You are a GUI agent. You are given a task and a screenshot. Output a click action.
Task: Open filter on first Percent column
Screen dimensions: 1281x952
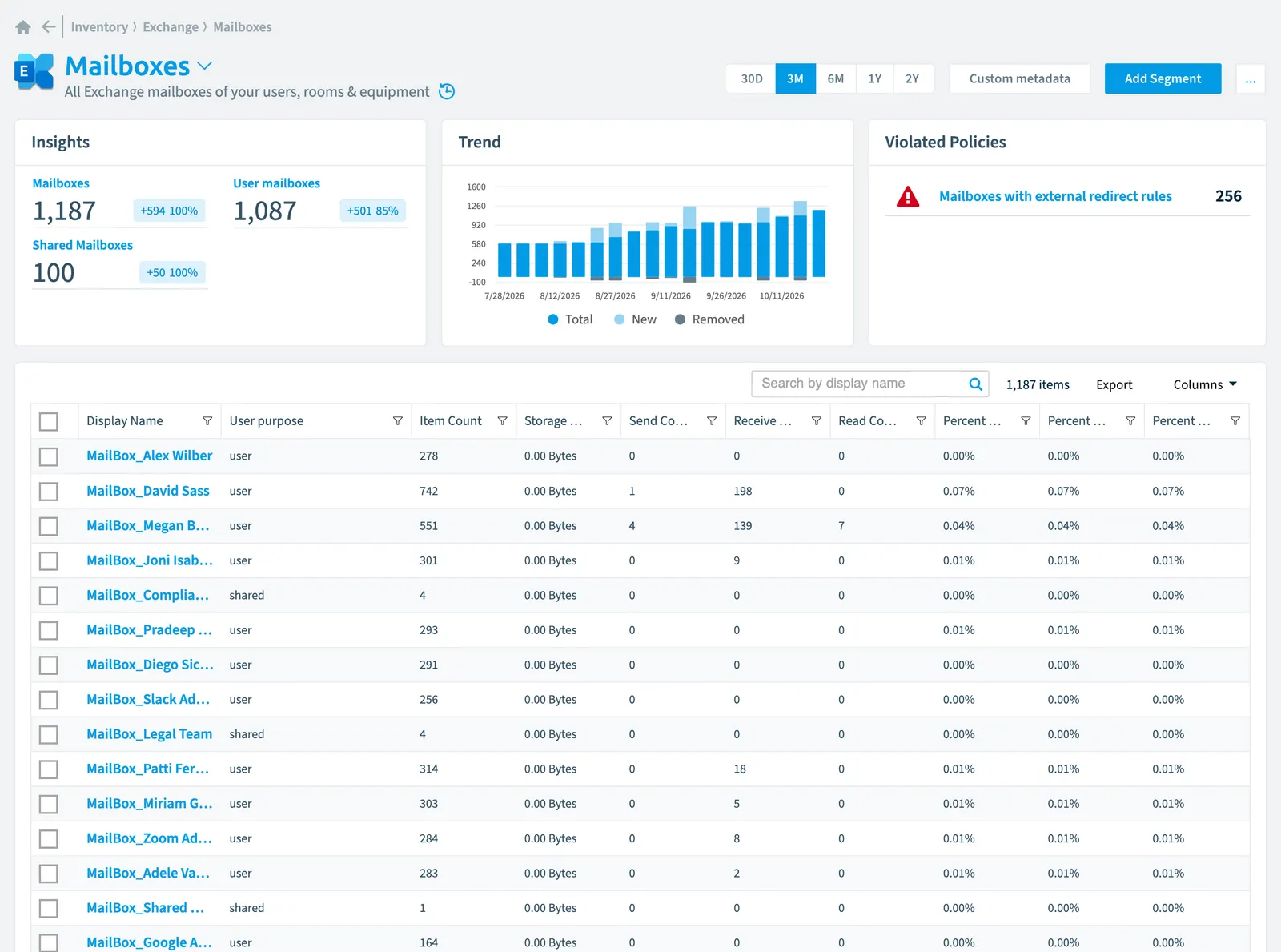pyautogui.click(x=1026, y=421)
